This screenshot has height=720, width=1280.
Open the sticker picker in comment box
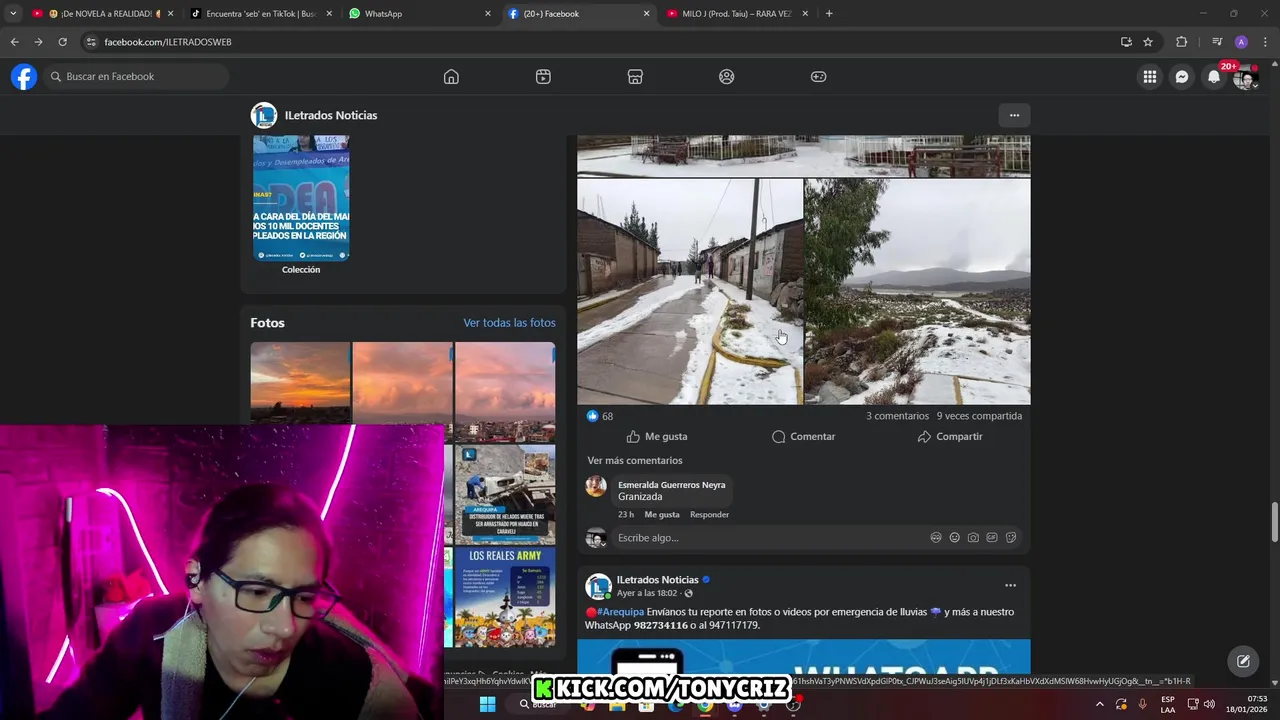(x=1011, y=538)
